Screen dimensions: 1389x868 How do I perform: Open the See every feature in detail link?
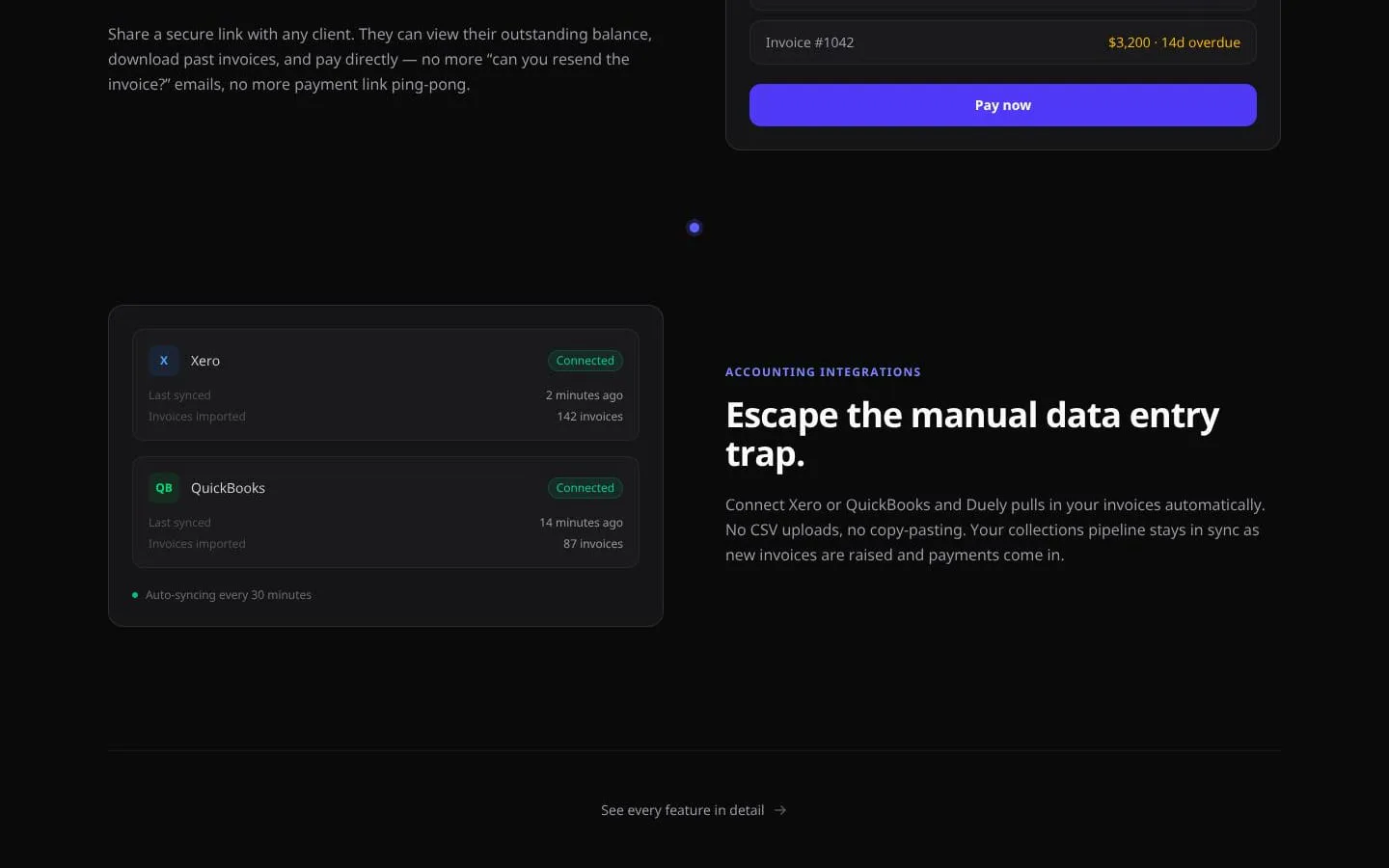point(694,810)
